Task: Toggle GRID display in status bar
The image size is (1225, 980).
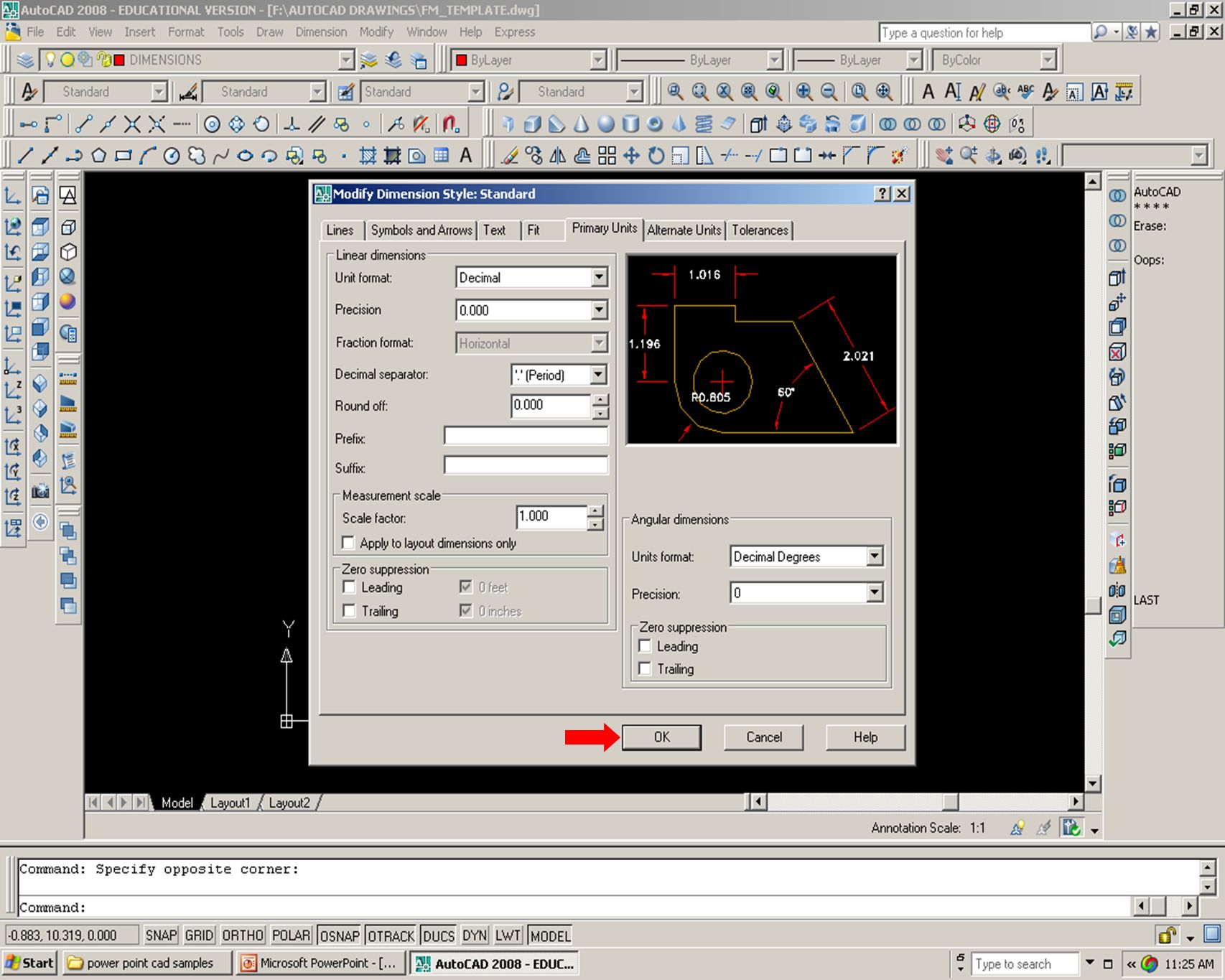Action: (x=199, y=935)
